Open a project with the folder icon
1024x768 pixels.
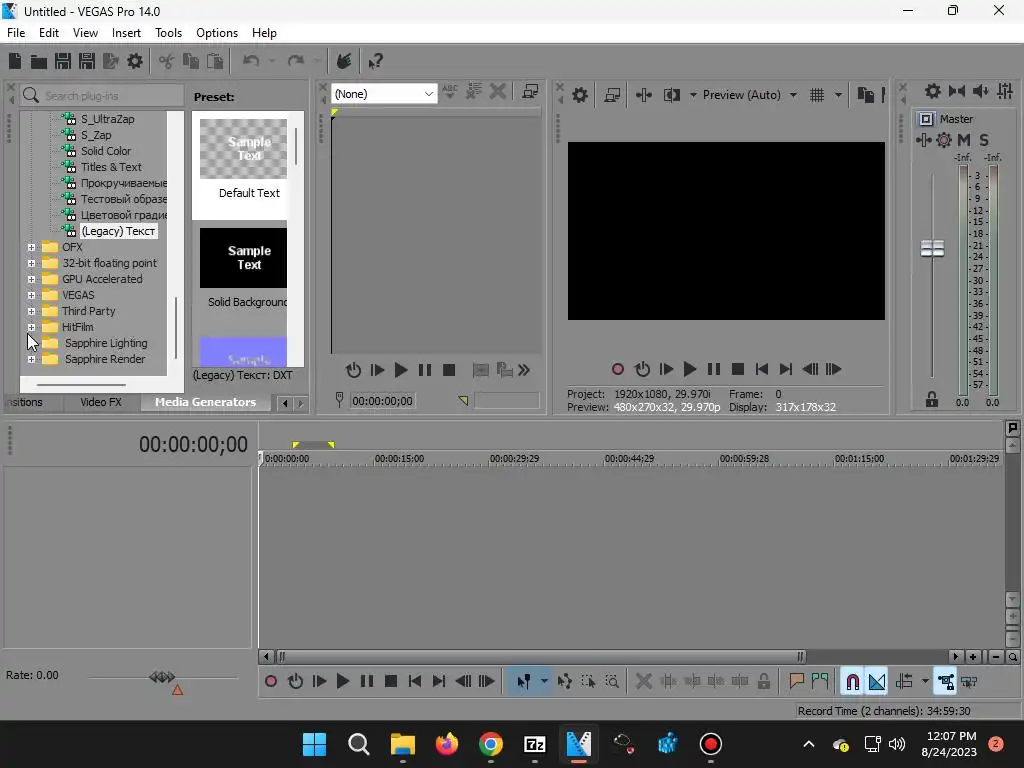[39, 61]
